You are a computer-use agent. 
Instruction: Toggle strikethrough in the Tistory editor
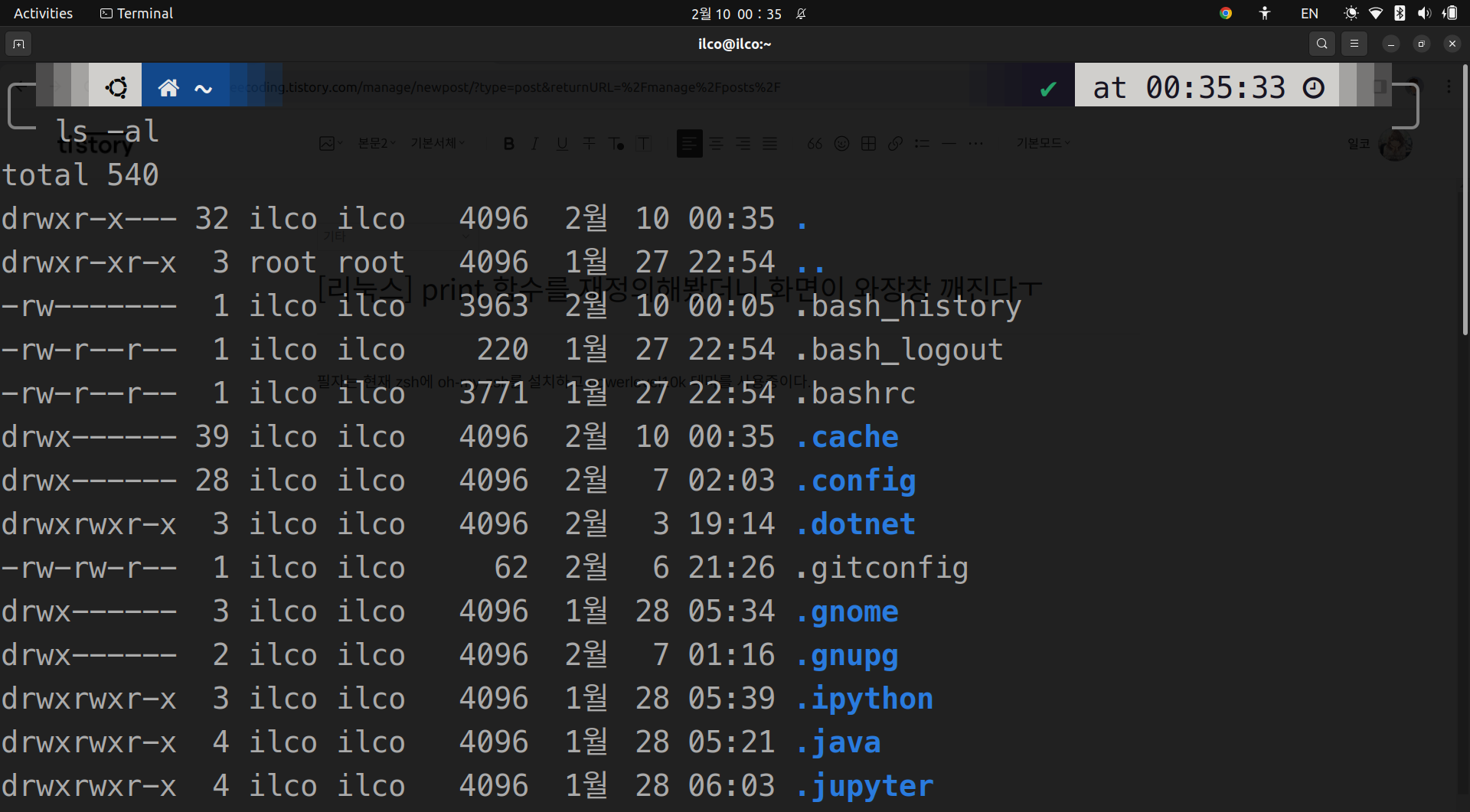(x=589, y=143)
